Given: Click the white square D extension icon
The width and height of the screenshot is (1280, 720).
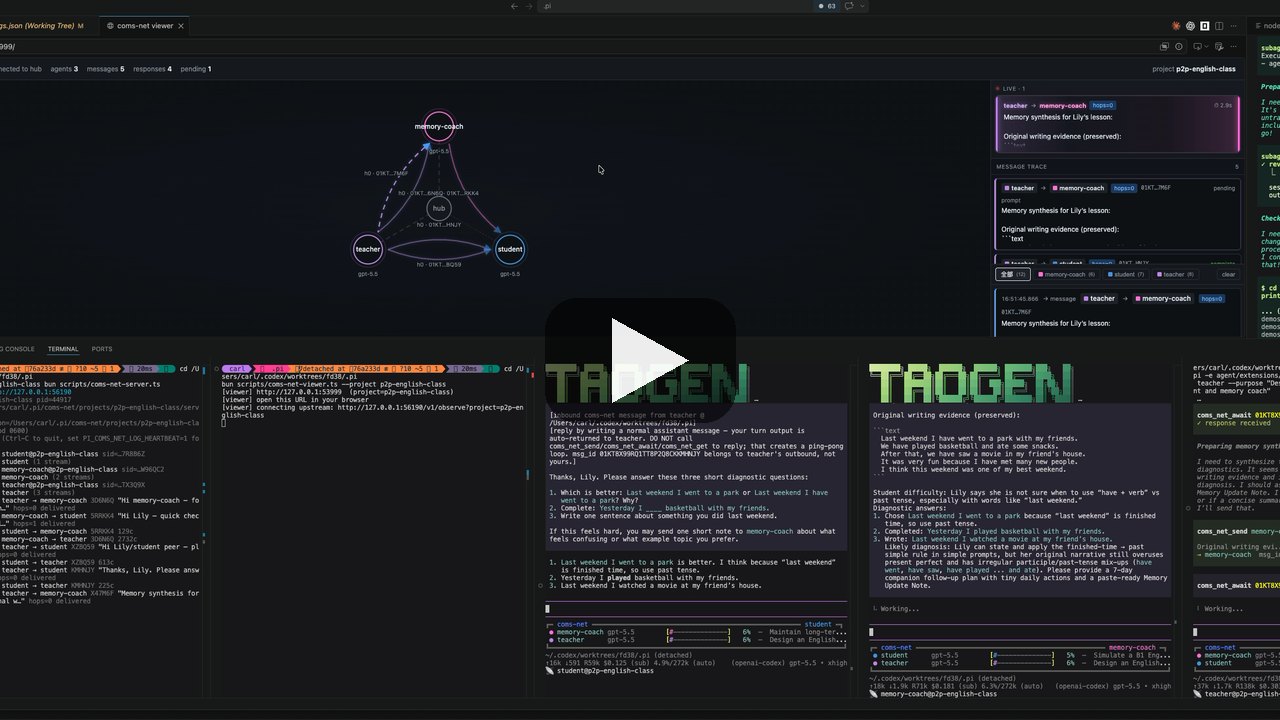Looking at the screenshot, I should tap(1205, 26).
